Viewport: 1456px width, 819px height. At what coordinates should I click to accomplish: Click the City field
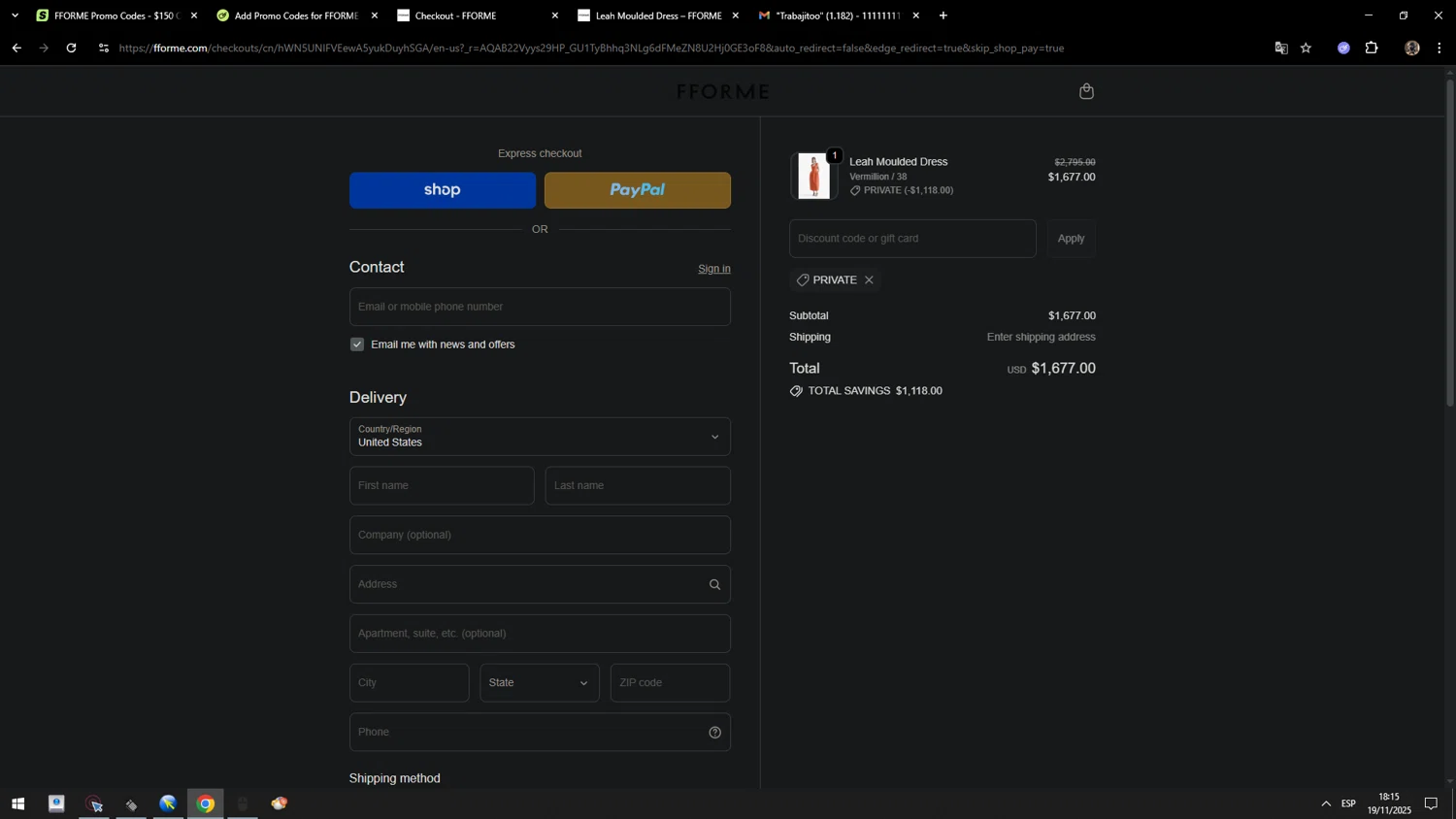tap(410, 683)
